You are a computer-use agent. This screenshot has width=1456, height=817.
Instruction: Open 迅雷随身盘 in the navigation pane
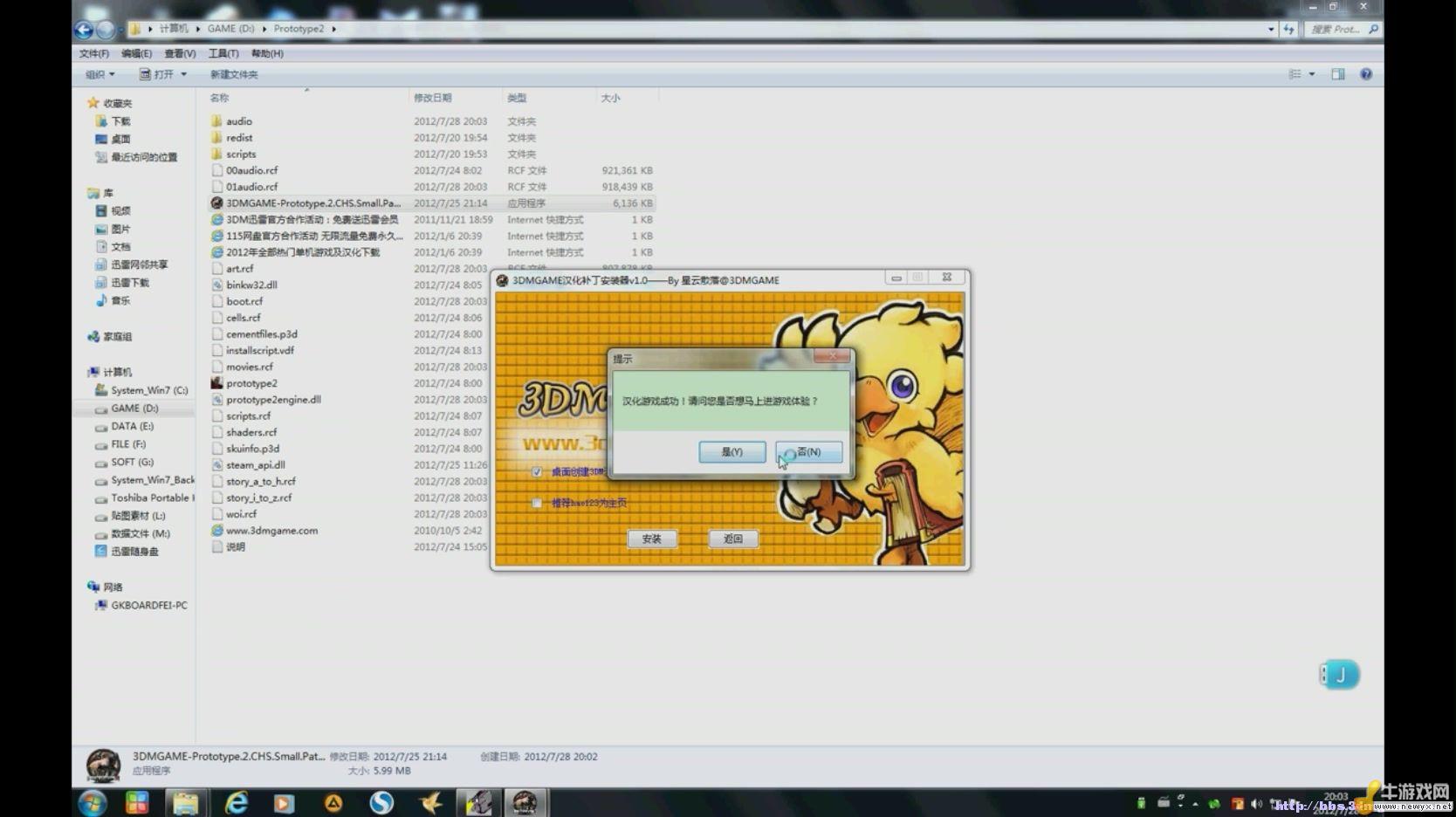point(134,552)
